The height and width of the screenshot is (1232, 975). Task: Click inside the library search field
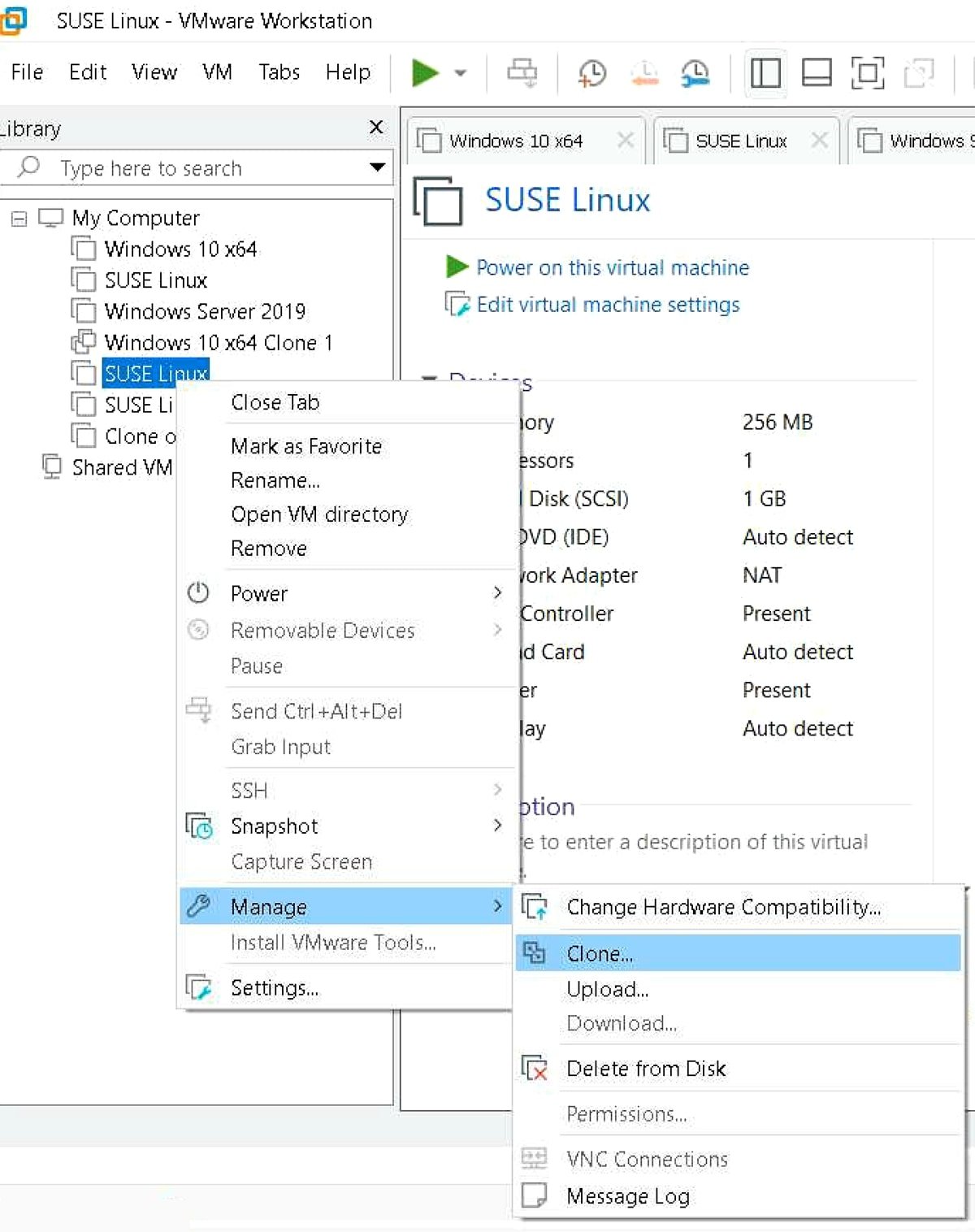[x=162, y=167]
